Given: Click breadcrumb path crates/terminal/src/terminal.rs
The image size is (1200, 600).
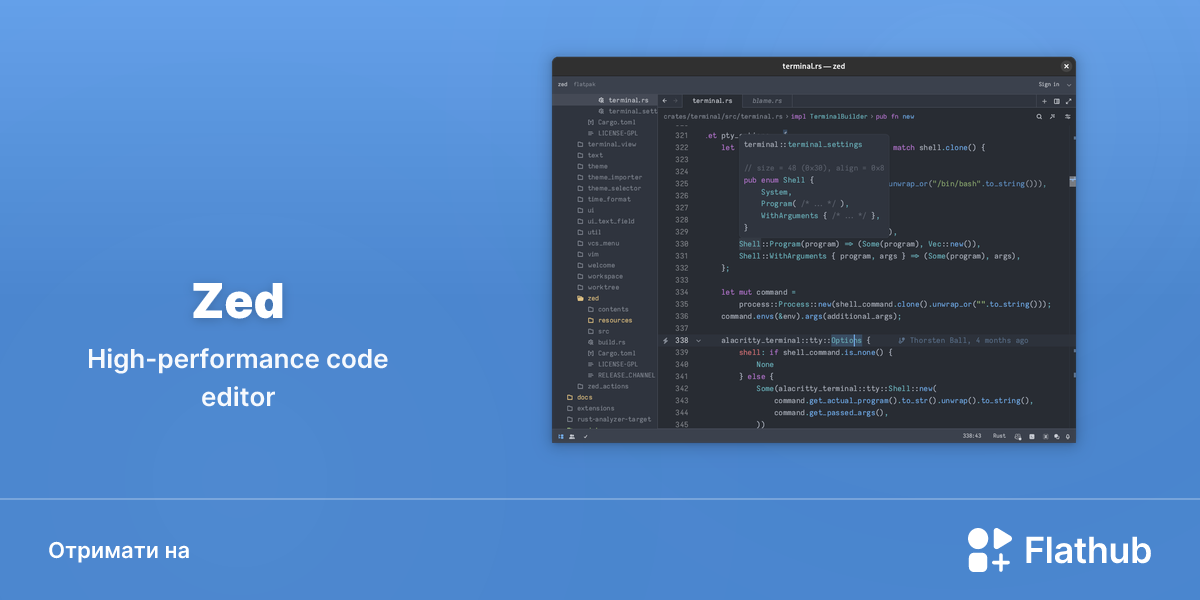Looking at the screenshot, I should (x=723, y=116).
